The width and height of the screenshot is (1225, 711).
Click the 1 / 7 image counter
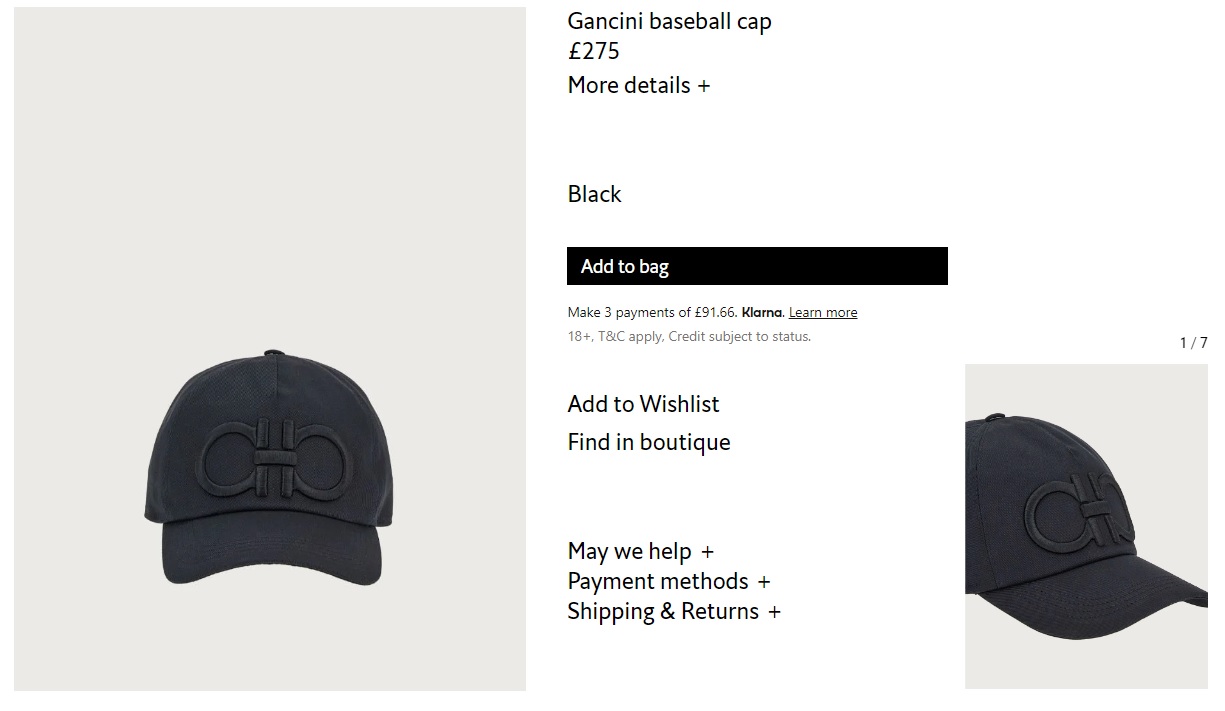[1193, 343]
